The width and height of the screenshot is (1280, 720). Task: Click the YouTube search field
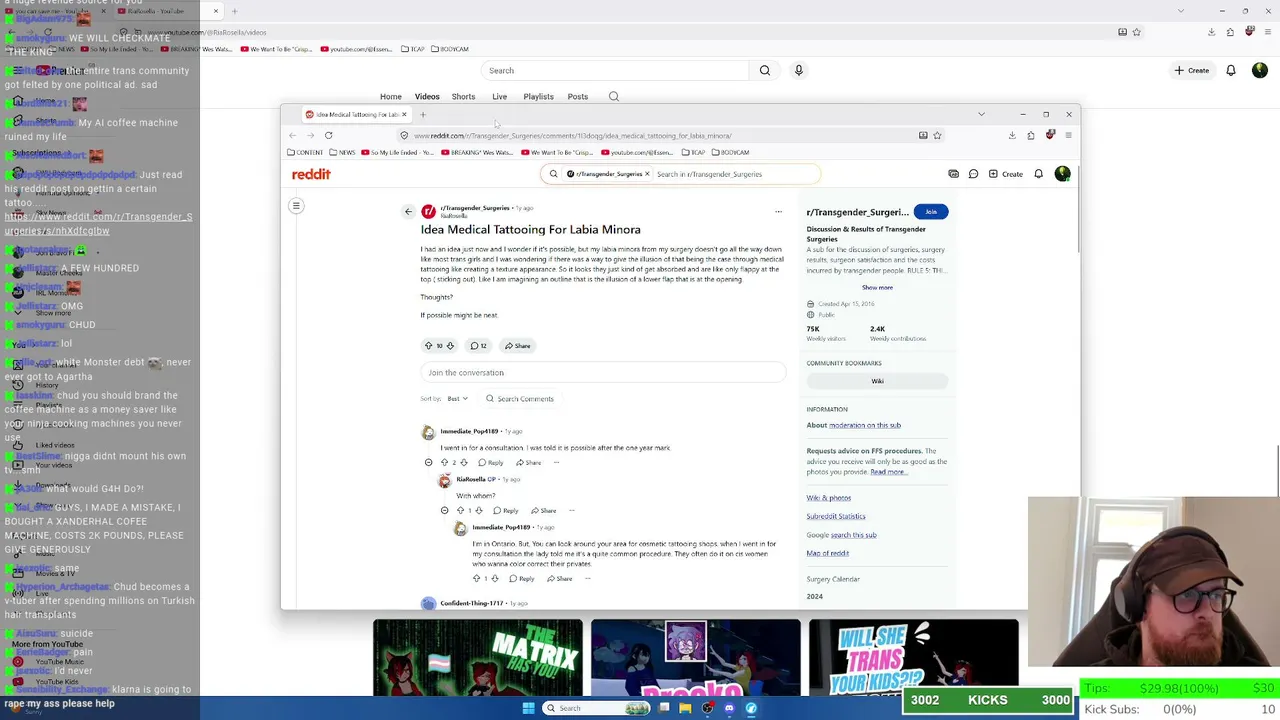[x=615, y=70]
